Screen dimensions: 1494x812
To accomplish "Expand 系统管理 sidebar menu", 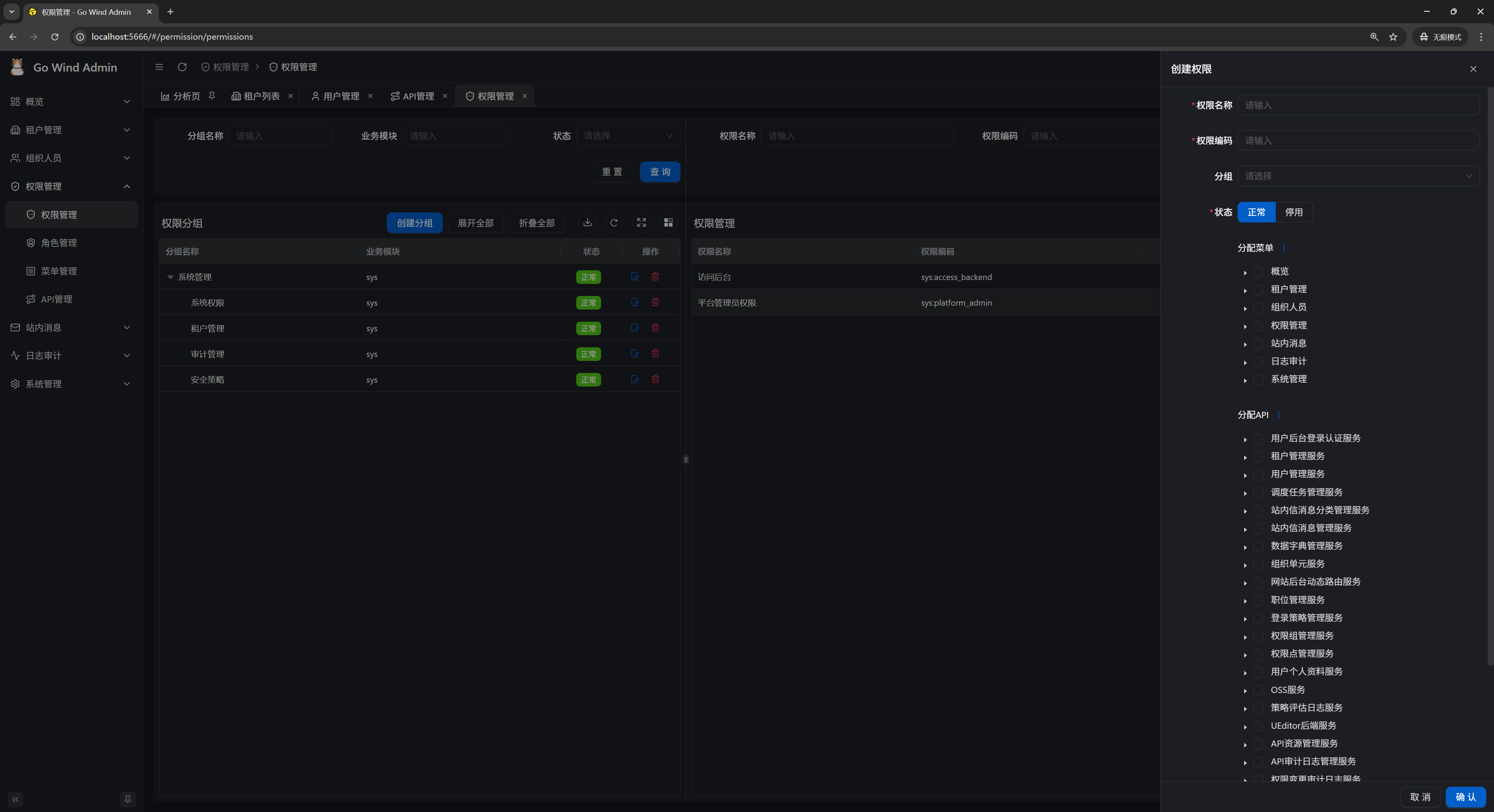I will [71, 384].
